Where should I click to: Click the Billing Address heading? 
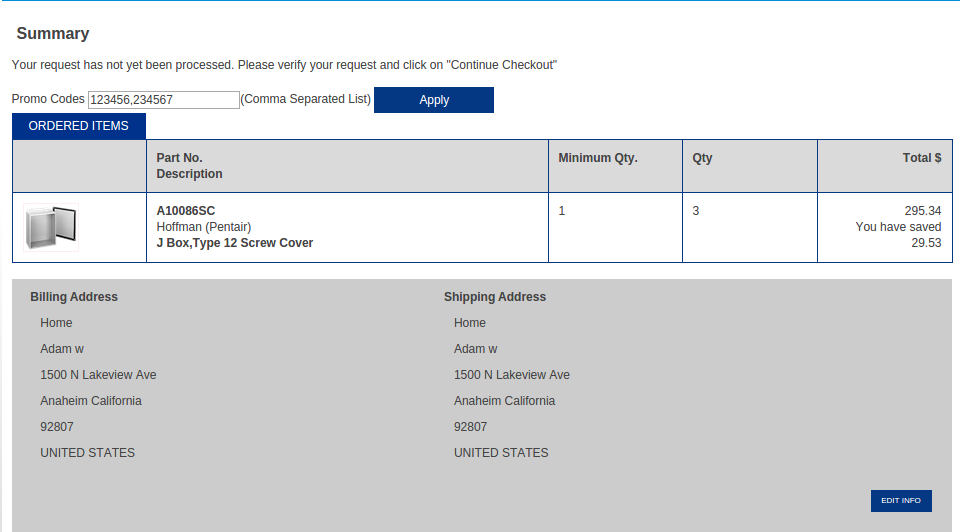pyautogui.click(x=74, y=297)
